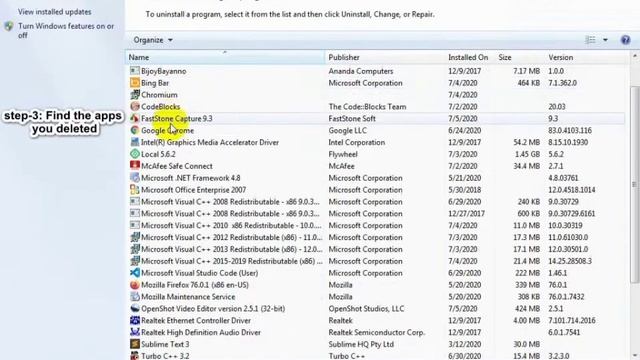Screen dimensions: 640x360
Task: Select the Microsoft Office Enterprise 2007 name
Action: [193, 190]
